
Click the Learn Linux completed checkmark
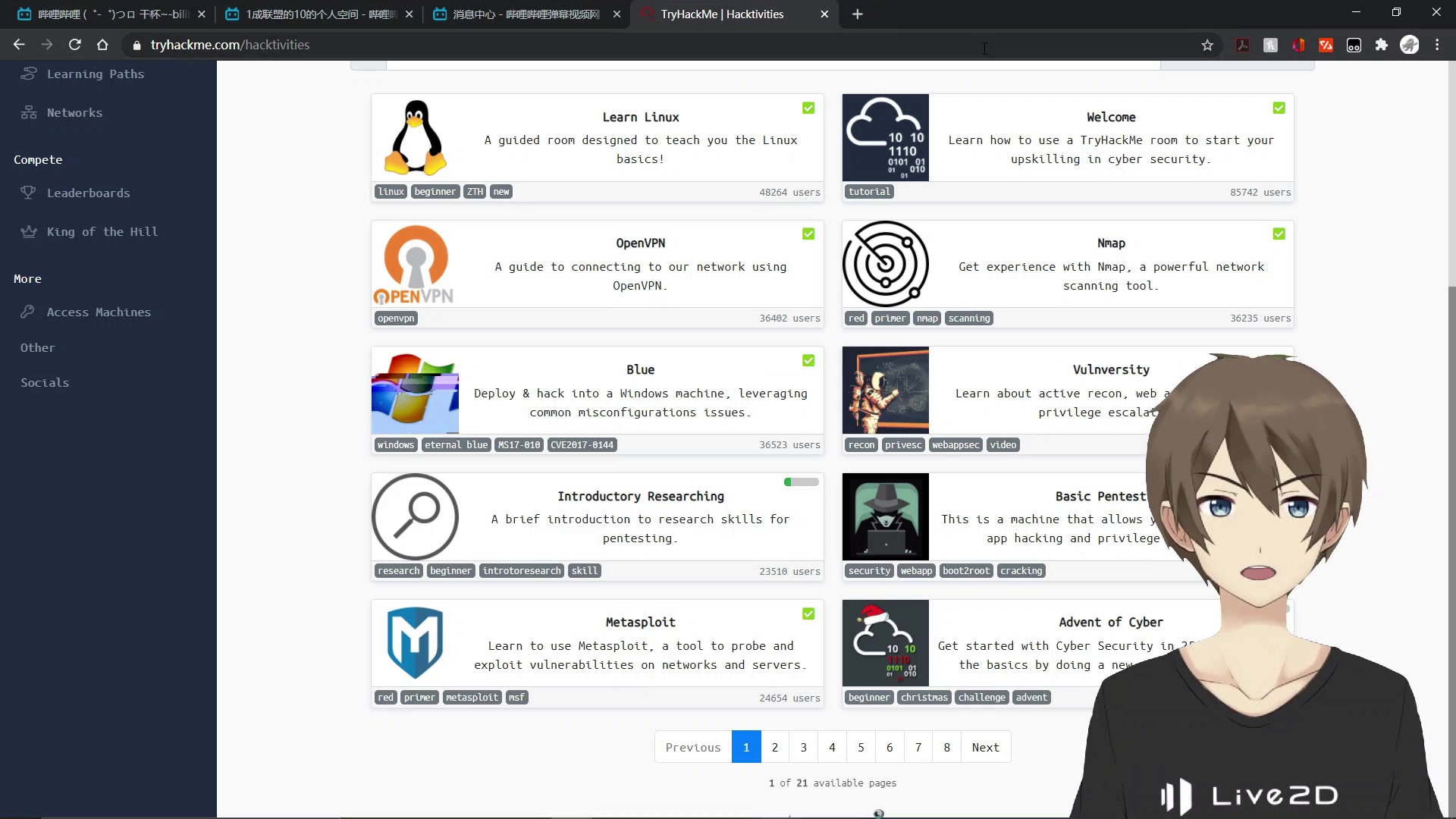pos(808,108)
